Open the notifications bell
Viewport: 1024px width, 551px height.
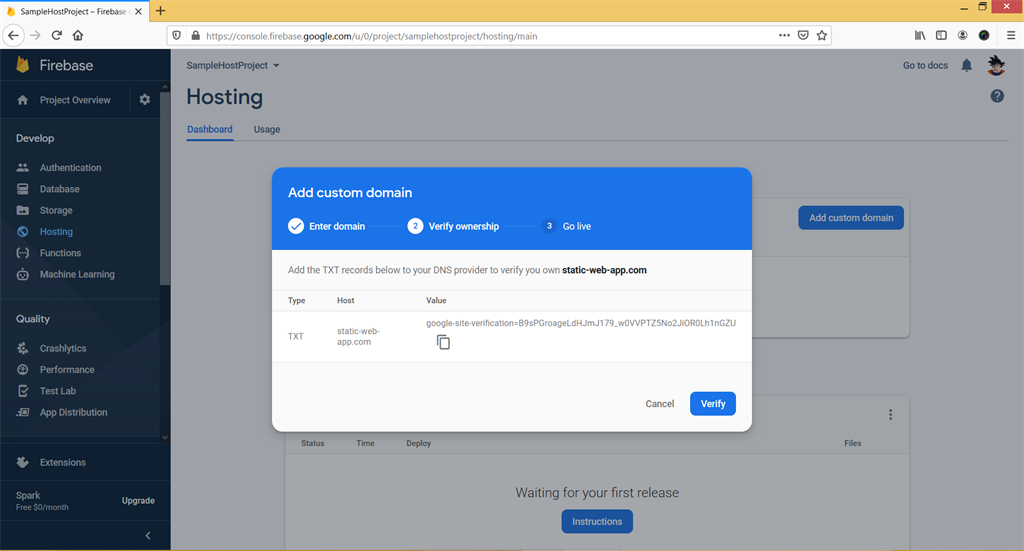click(967, 65)
